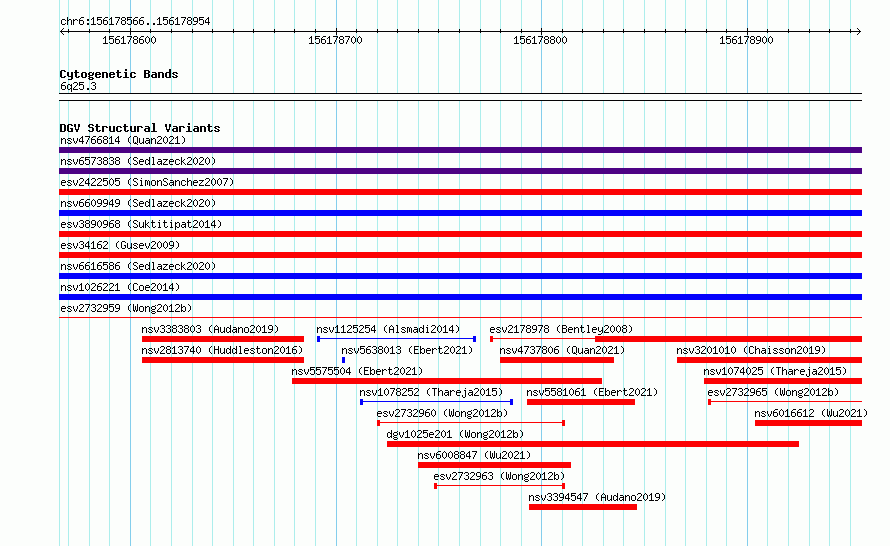Click the esv2178978 red variant bar
This screenshot has height=546, width=890.
676,339
